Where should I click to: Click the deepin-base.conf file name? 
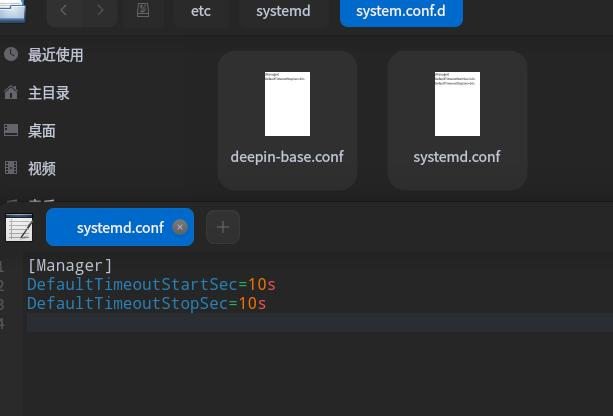click(287, 157)
